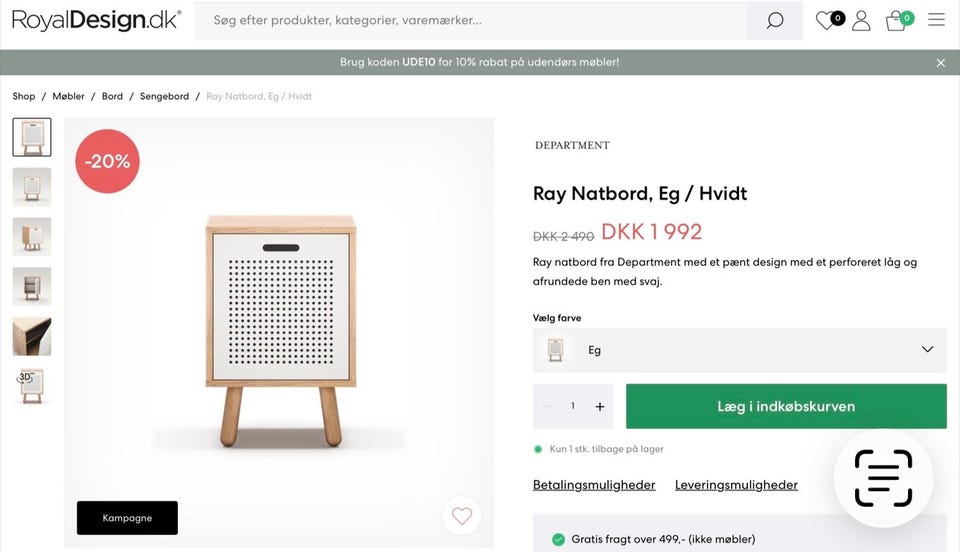Go to Møbler breadcrumb
This screenshot has width=960, height=552.
[69, 96]
